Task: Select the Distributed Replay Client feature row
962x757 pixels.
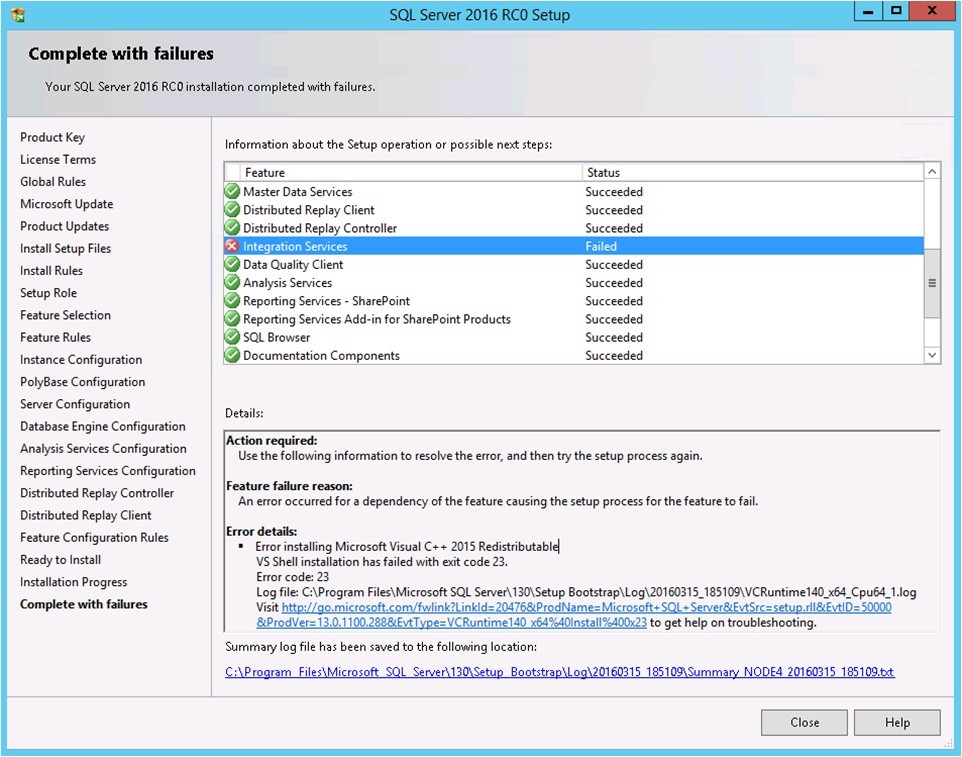Action: click(x=574, y=210)
